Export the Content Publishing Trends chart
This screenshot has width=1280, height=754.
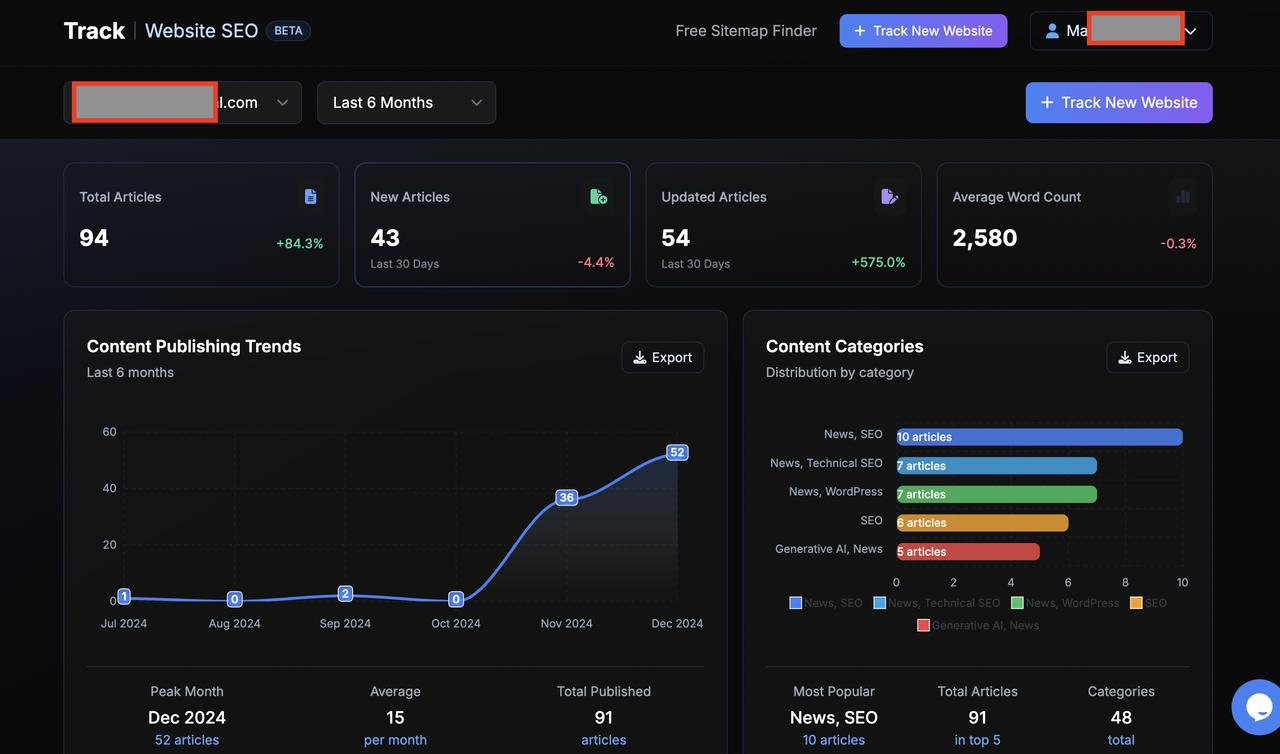click(x=663, y=358)
